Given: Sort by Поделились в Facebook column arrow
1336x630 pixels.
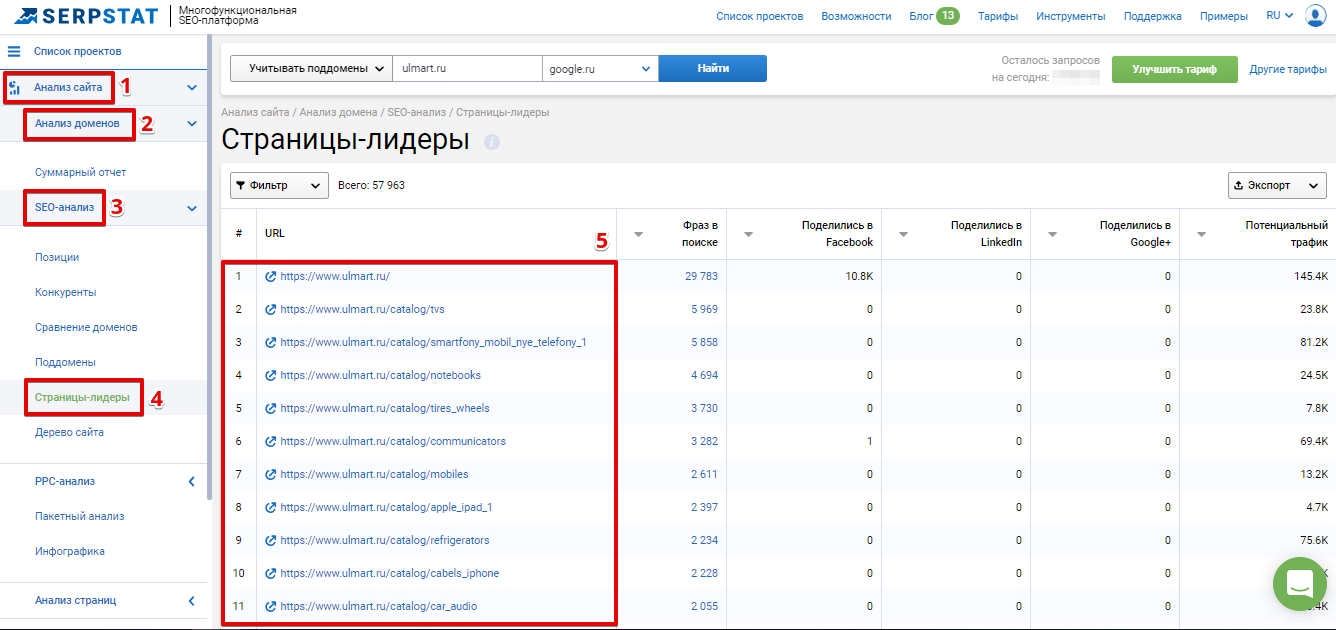Looking at the screenshot, I should 748,235.
